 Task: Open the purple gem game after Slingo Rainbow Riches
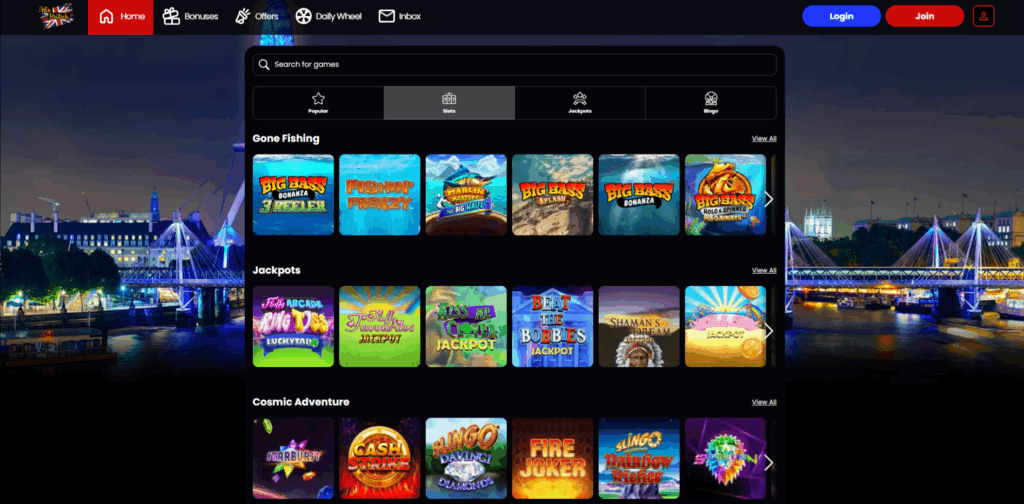(x=726, y=458)
